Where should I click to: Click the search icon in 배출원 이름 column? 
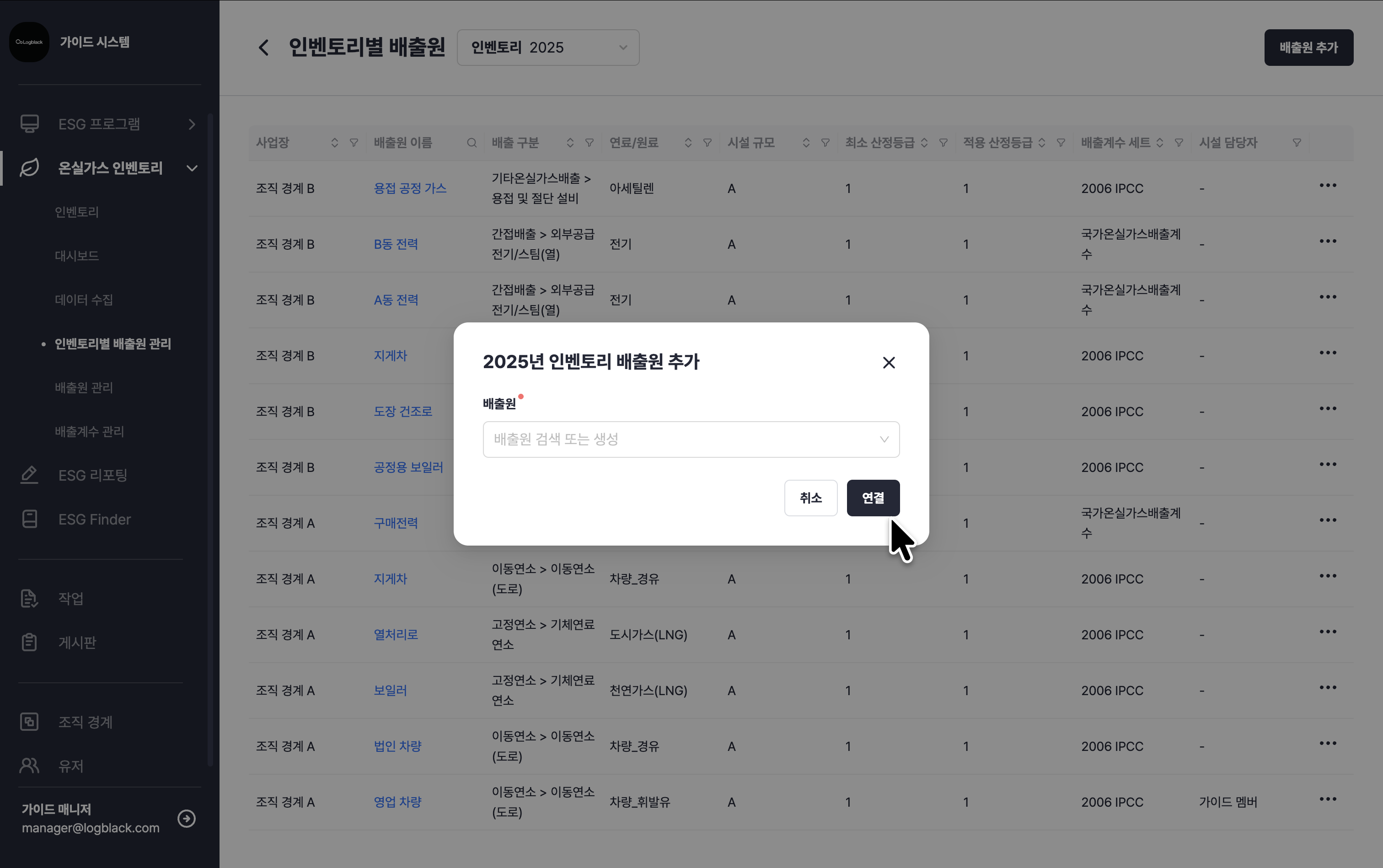[x=472, y=143]
